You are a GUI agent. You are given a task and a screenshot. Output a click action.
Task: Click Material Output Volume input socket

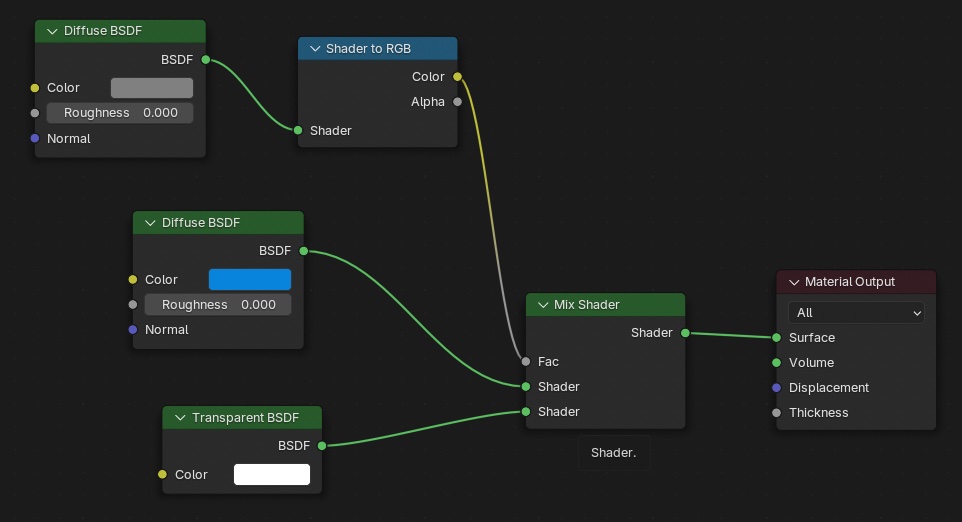click(776, 363)
